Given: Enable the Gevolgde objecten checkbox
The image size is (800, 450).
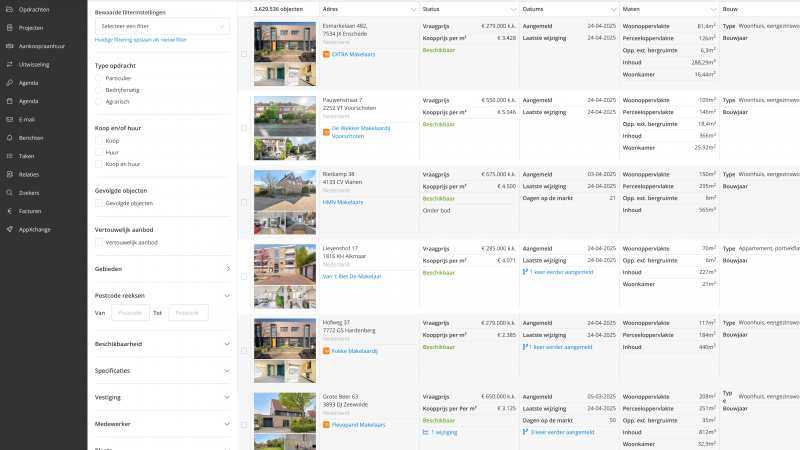Looking at the screenshot, I should 99,203.
